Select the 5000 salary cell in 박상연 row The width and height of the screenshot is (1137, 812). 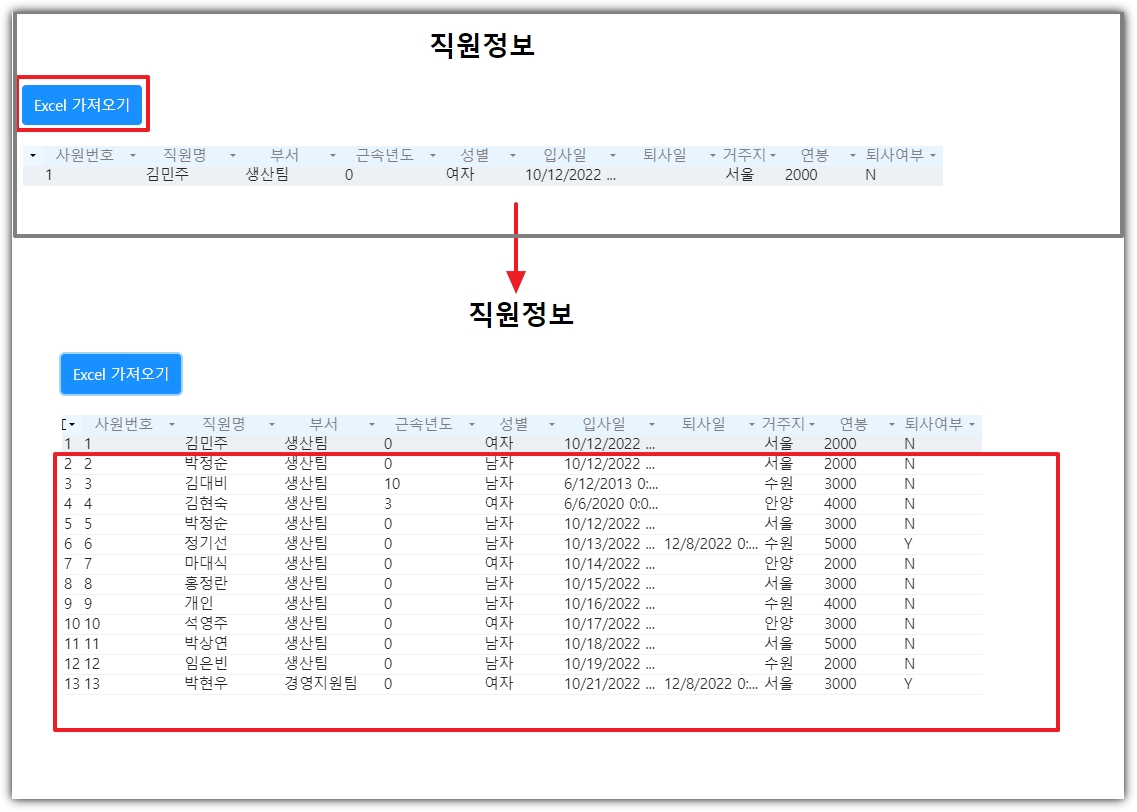840,644
